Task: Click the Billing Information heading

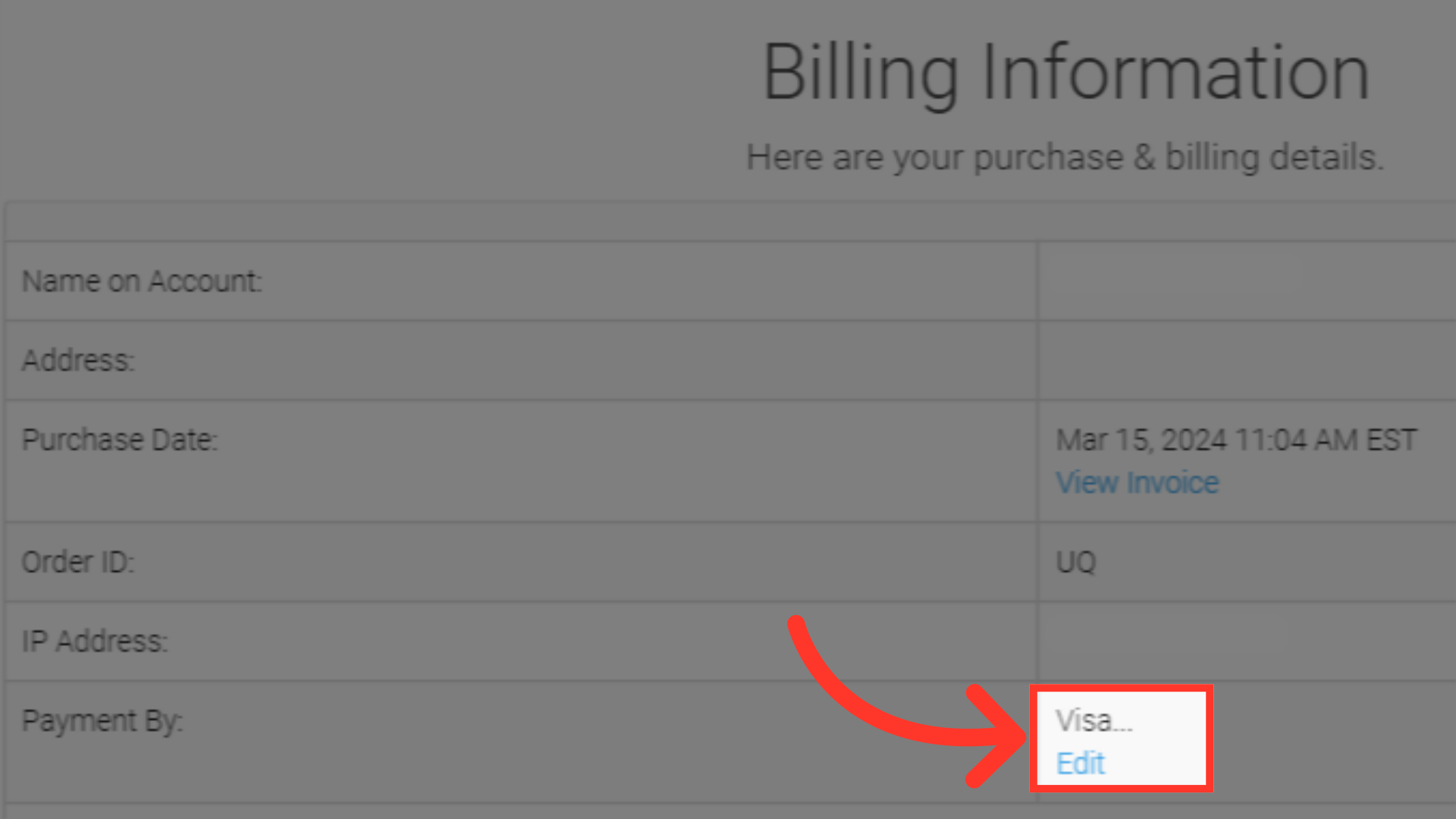Action: pyautogui.click(x=1066, y=74)
